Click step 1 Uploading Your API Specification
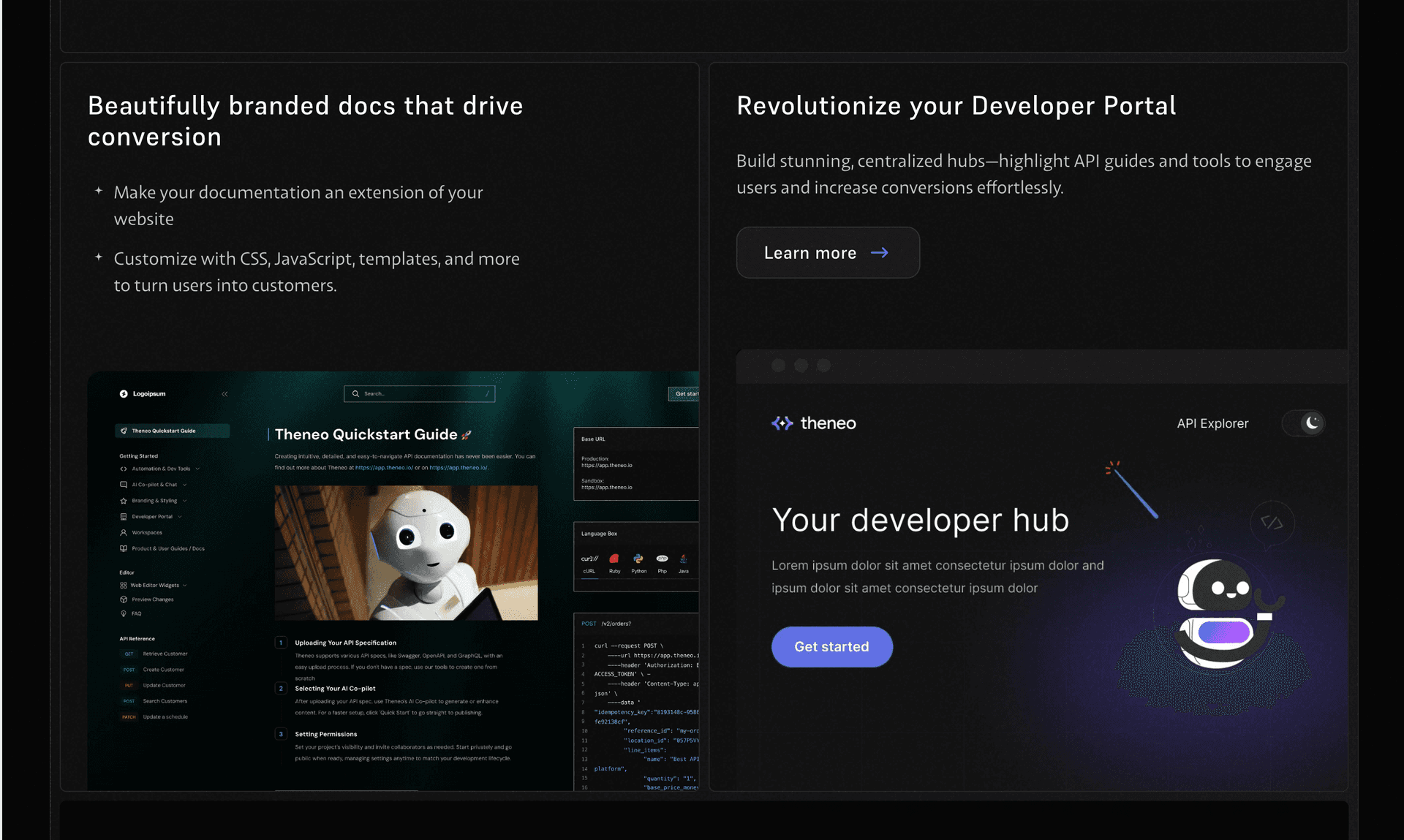 (x=346, y=643)
